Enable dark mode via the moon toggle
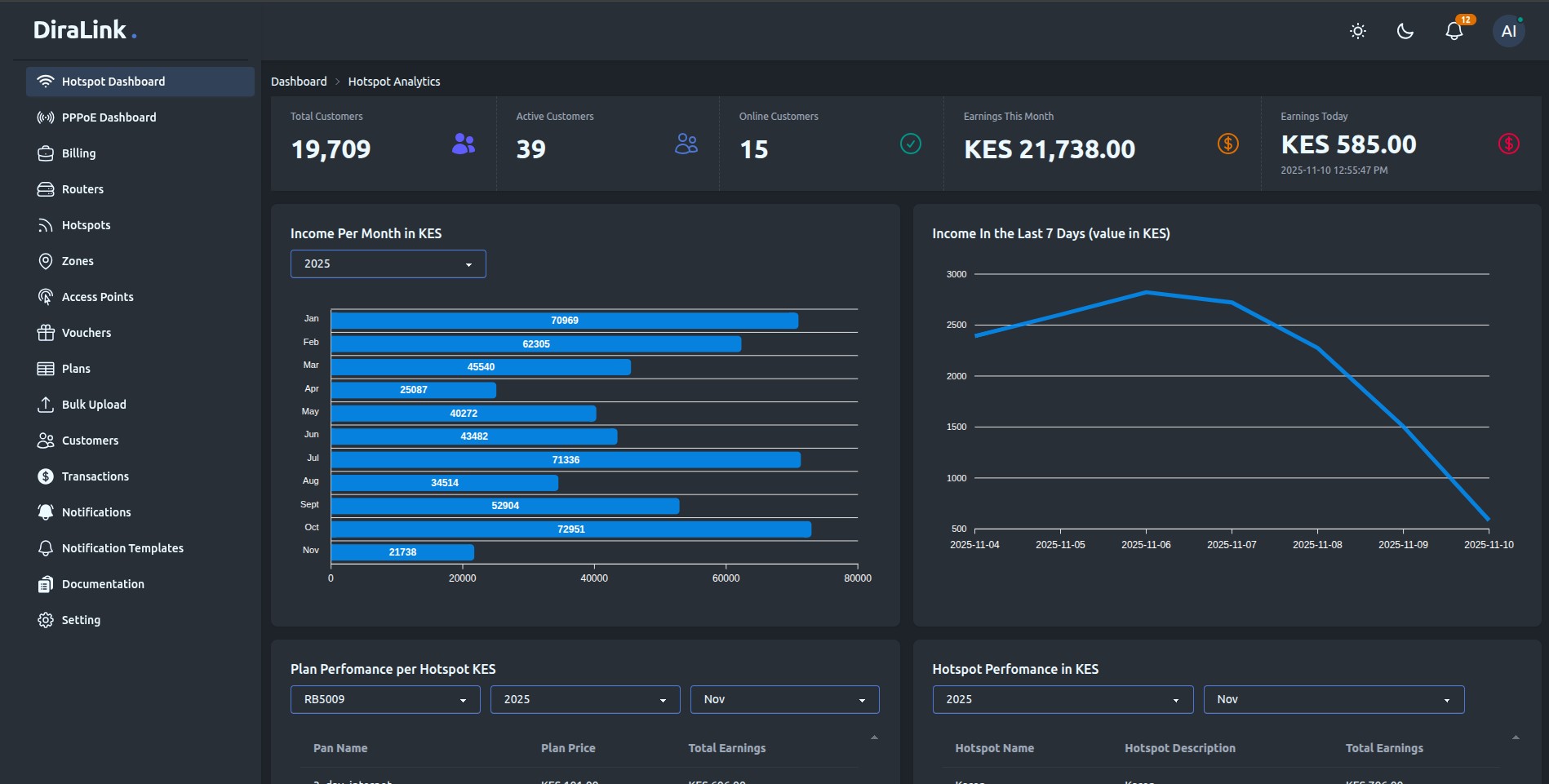 tap(1405, 31)
